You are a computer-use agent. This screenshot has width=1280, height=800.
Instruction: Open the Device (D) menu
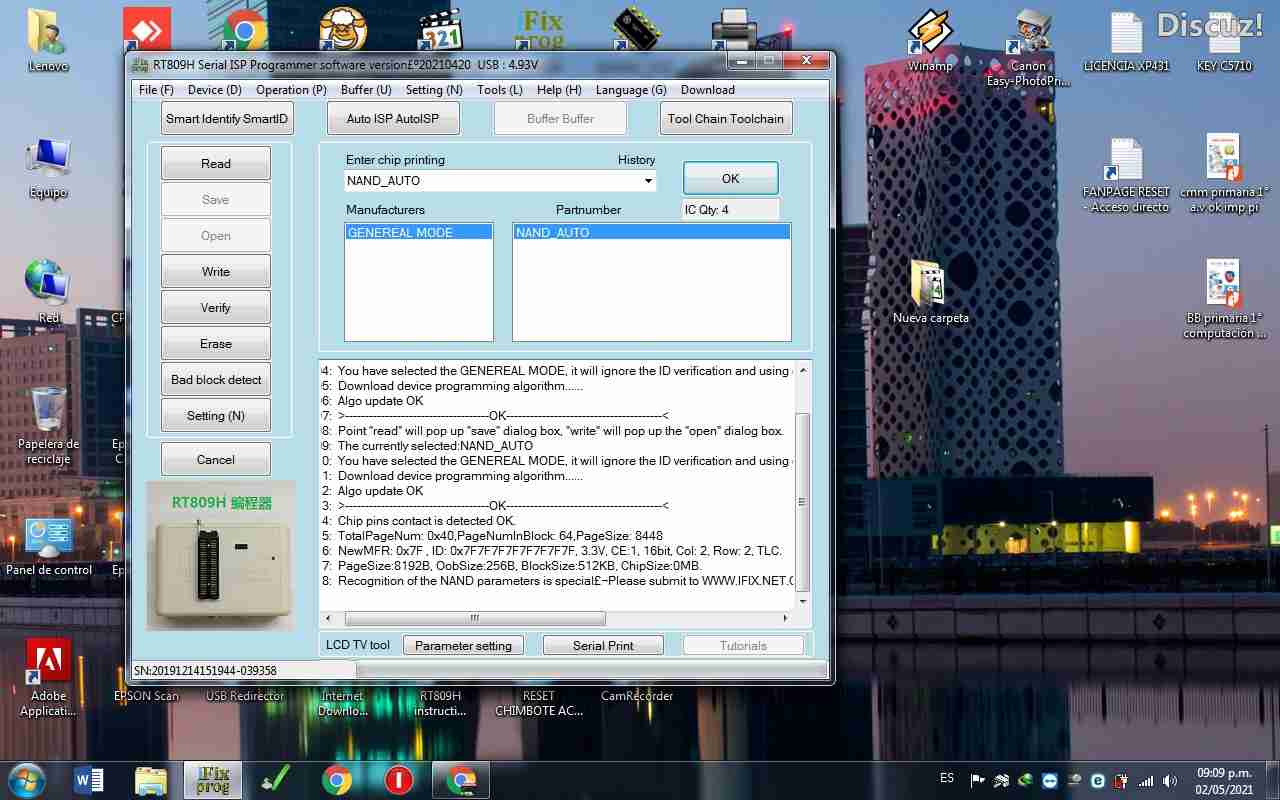point(214,90)
